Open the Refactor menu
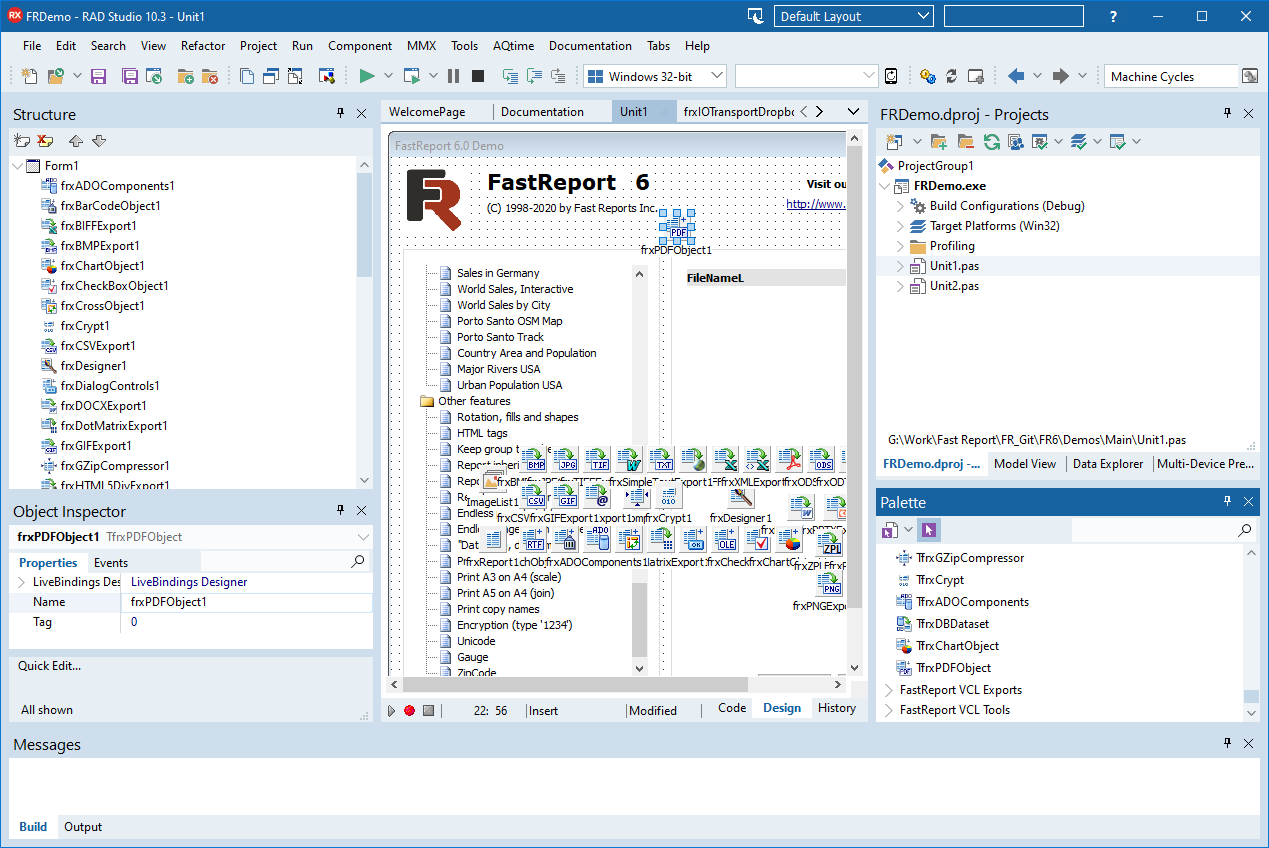1269x848 pixels. [202, 45]
